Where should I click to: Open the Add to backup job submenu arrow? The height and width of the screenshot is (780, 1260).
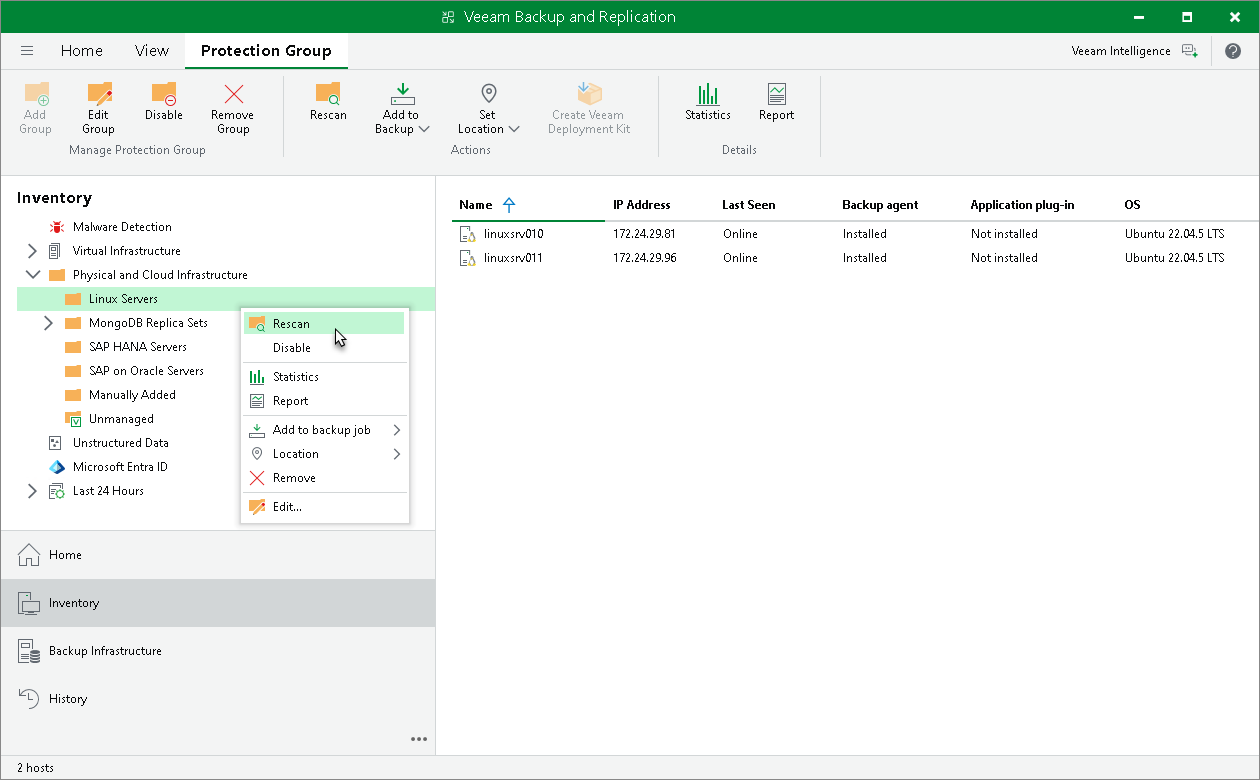pos(397,430)
